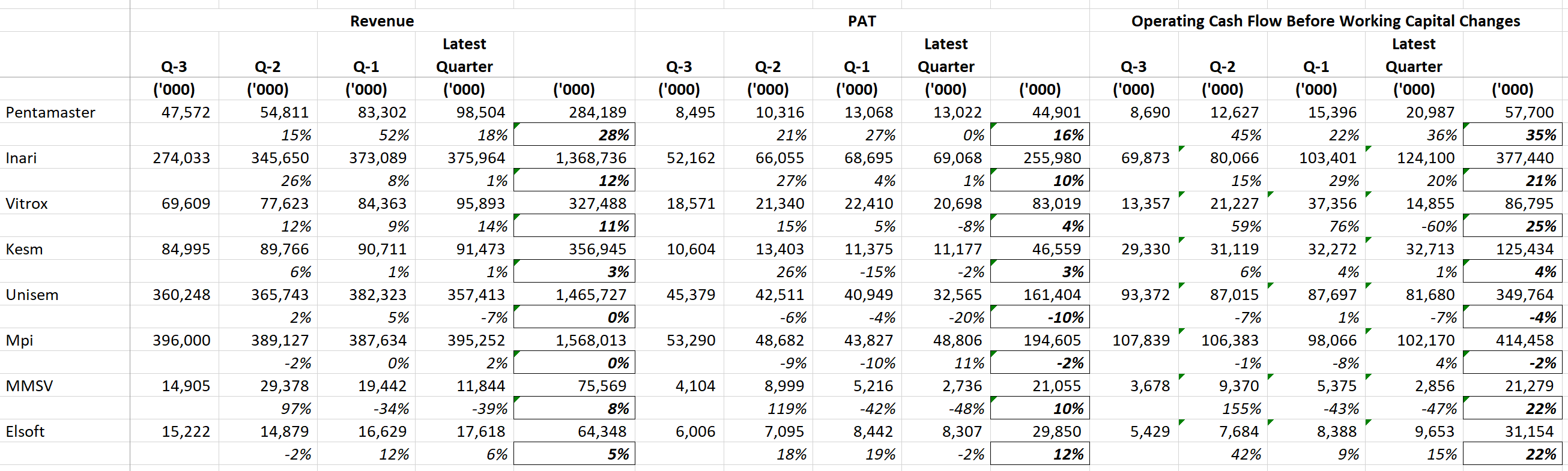Select Elsoft PAT total 29,850
The height and width of the screenshot is (471, 1568).
(x=1056, y=432)
